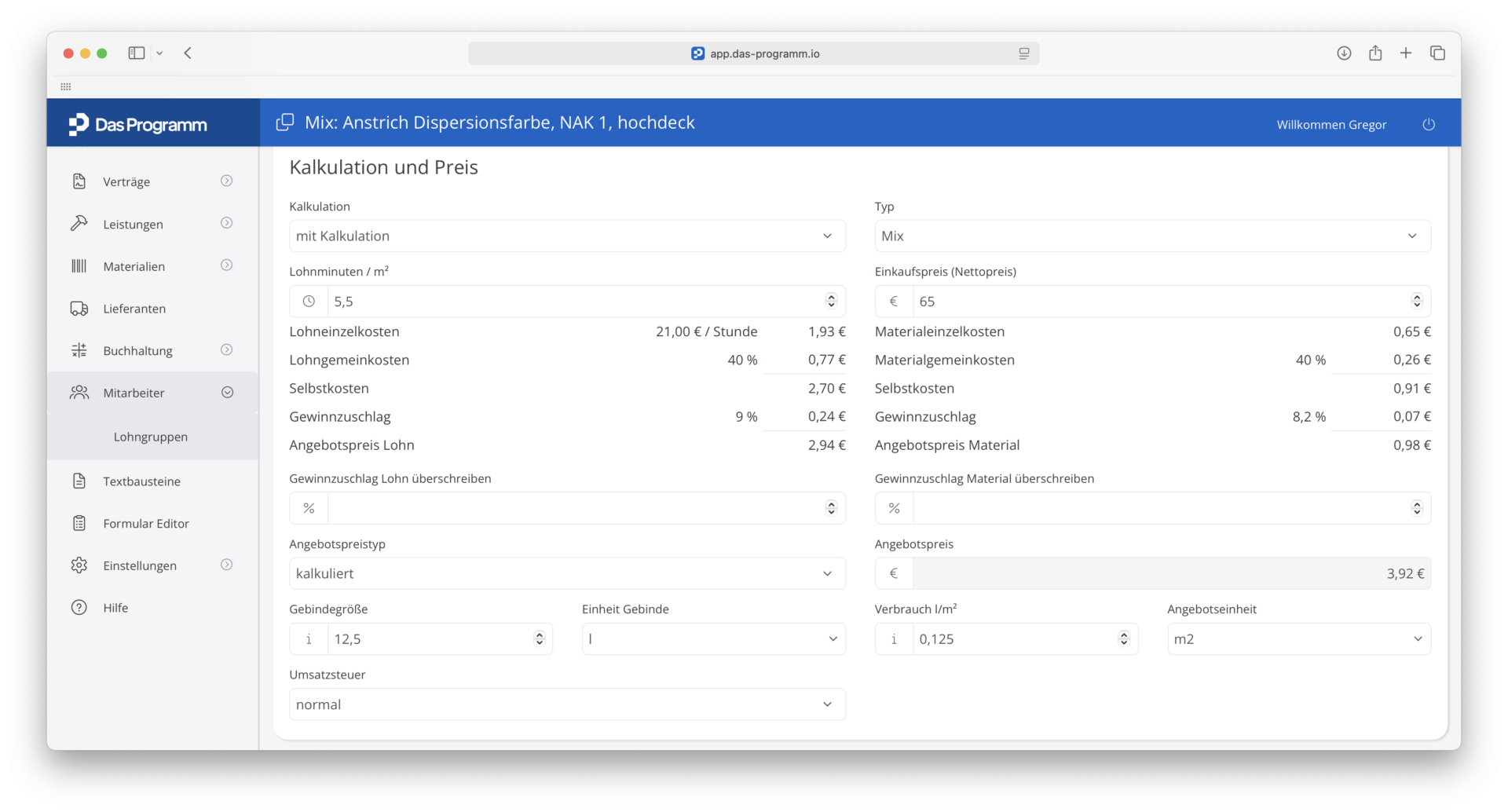1508x812 pixels.
Task: Click the Safari share icon
Action: tap(1375, 53)
